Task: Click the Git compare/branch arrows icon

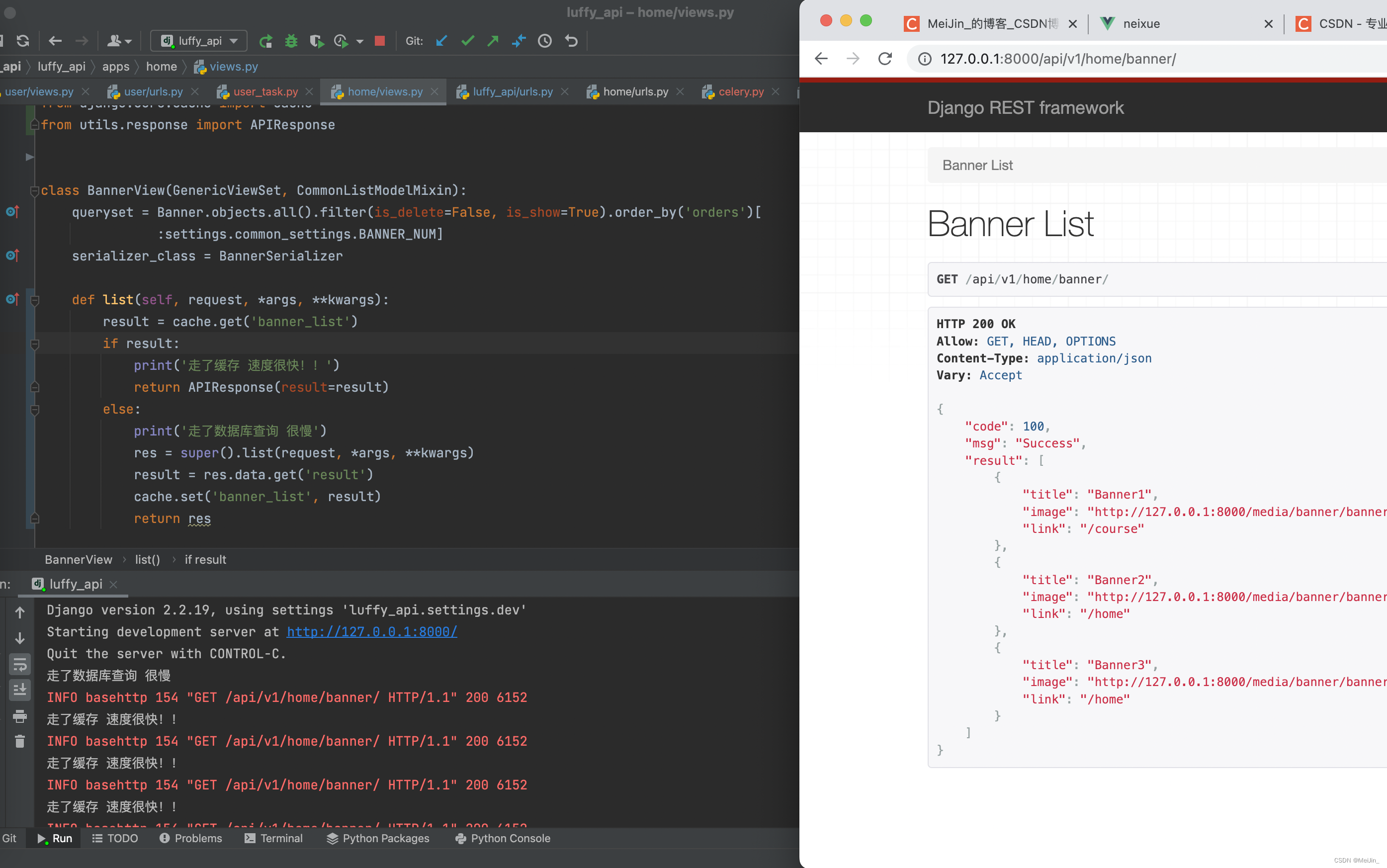Action: [x=519, y=41]
